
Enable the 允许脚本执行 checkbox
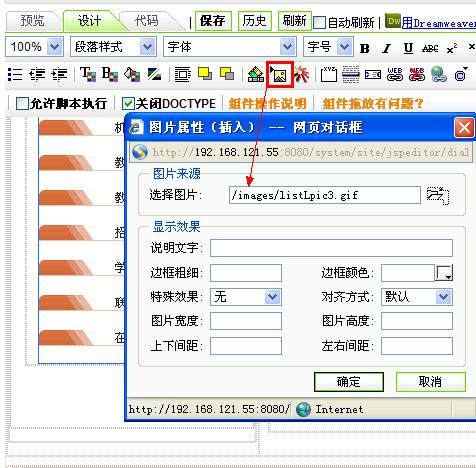point(22,104)
